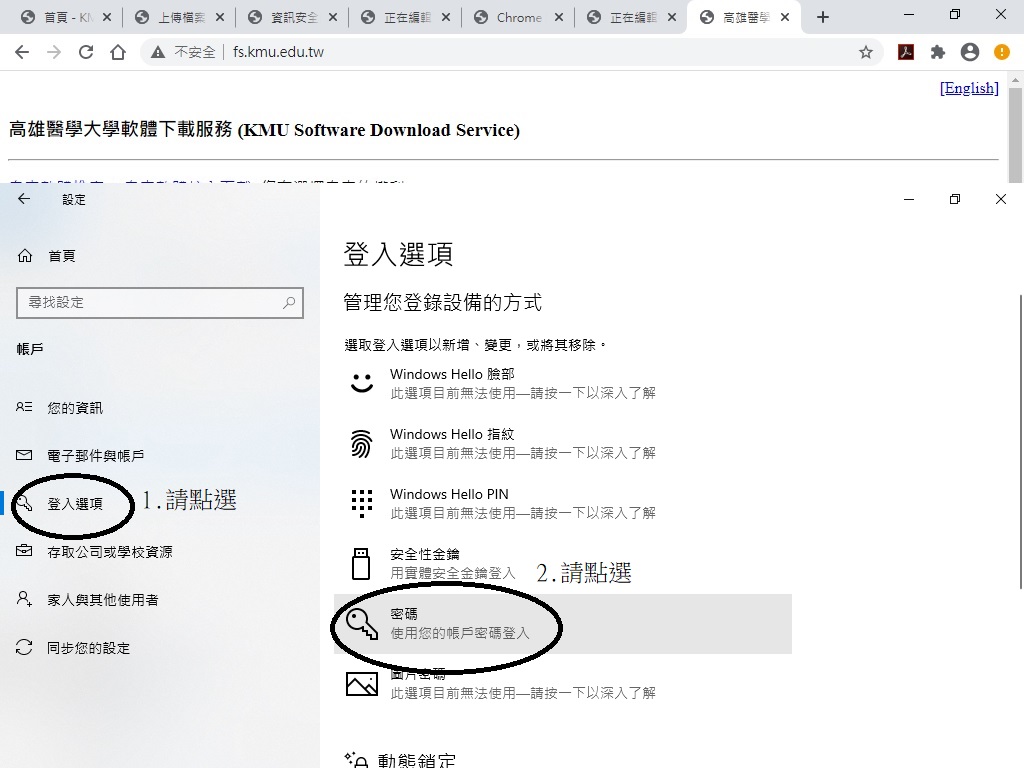
Task: Close the 首頁 - KM browser tab
Action: [107, 18]
